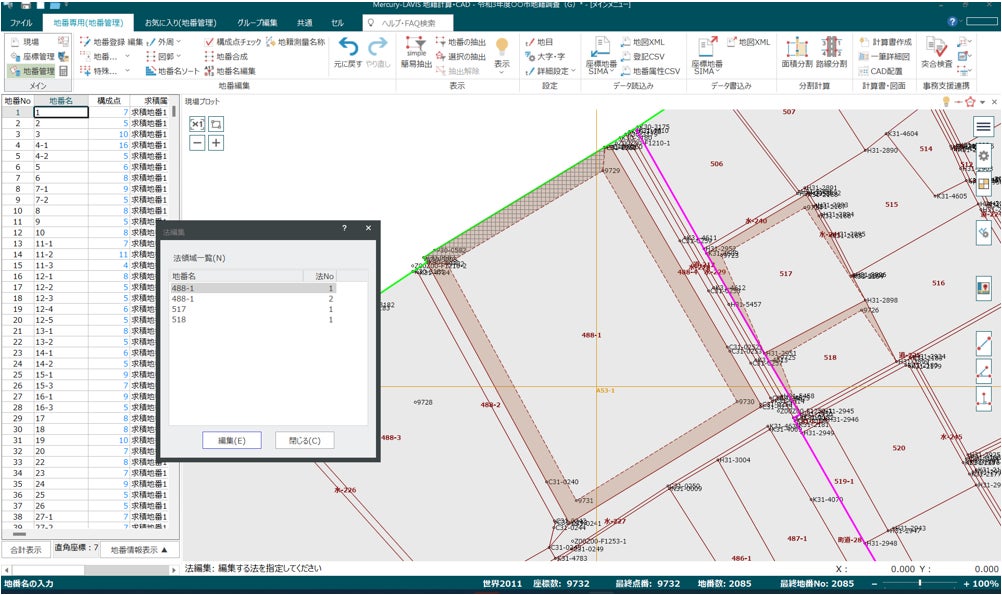Open the 面積分割 area division tool

[x=796, y=52]
